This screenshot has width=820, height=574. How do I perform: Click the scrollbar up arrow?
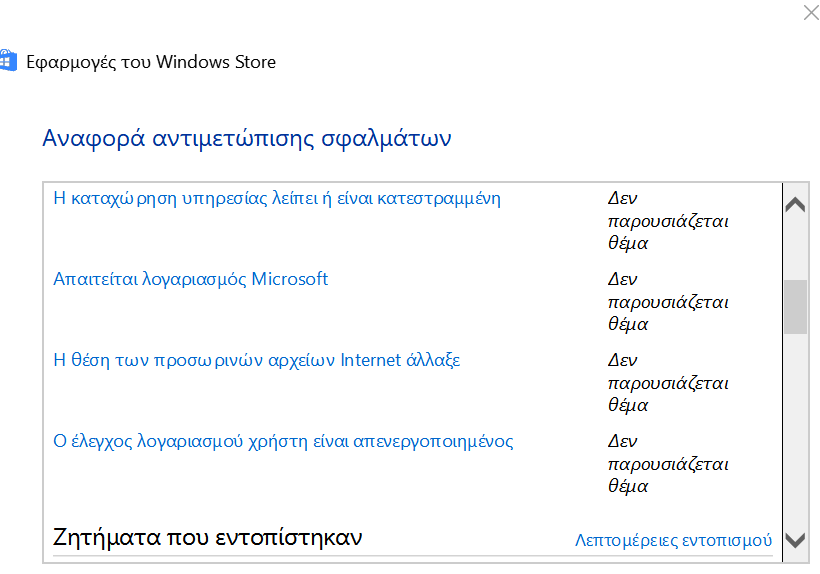point(795,204)
